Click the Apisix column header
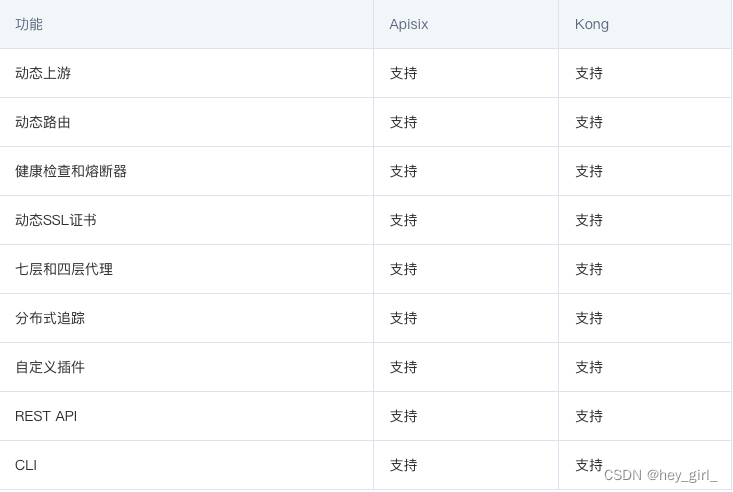Viewport: 733px width, 492px height. [409, 24]
